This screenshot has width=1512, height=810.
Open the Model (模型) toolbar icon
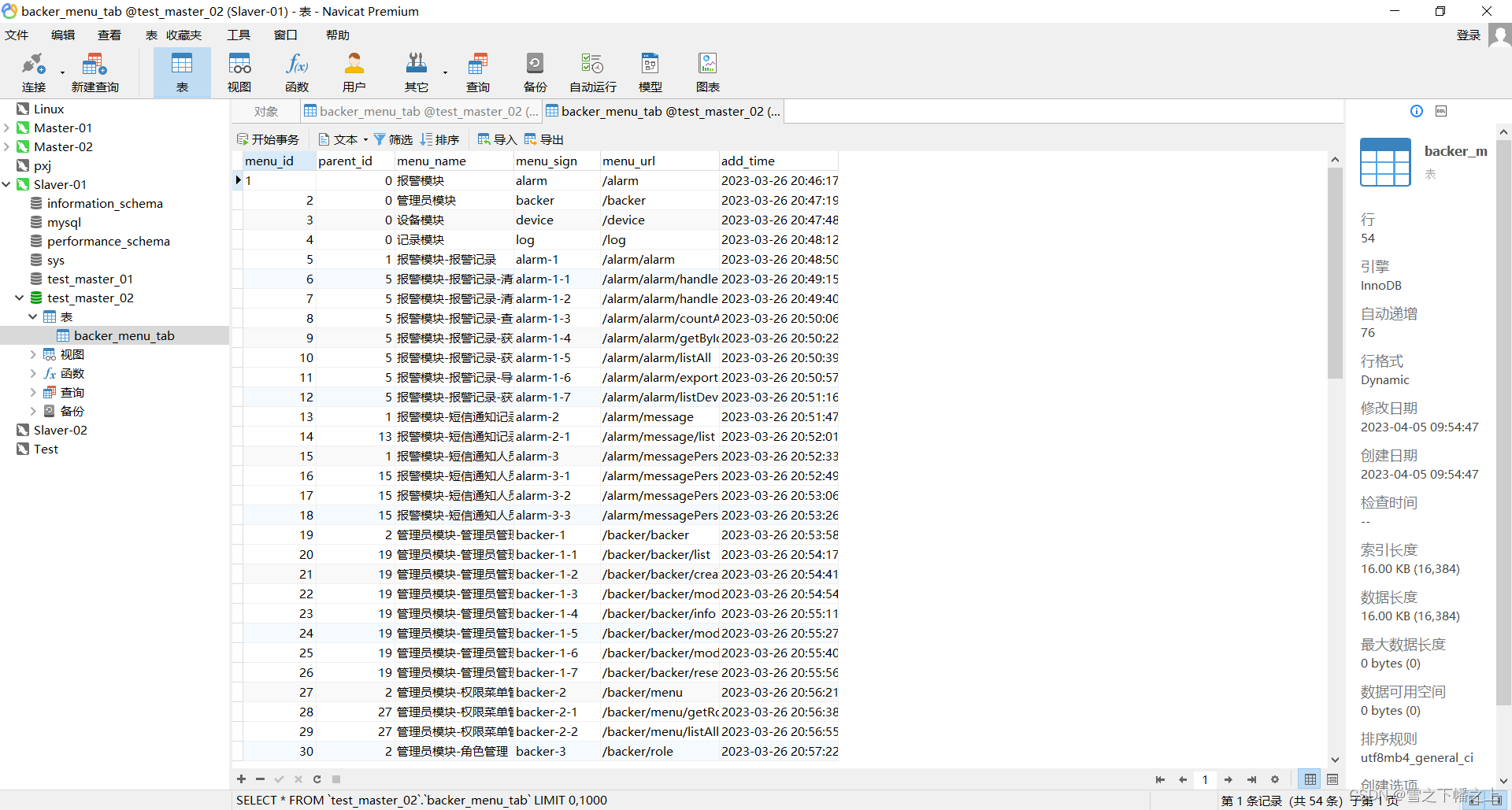click(x=650, y=72)
